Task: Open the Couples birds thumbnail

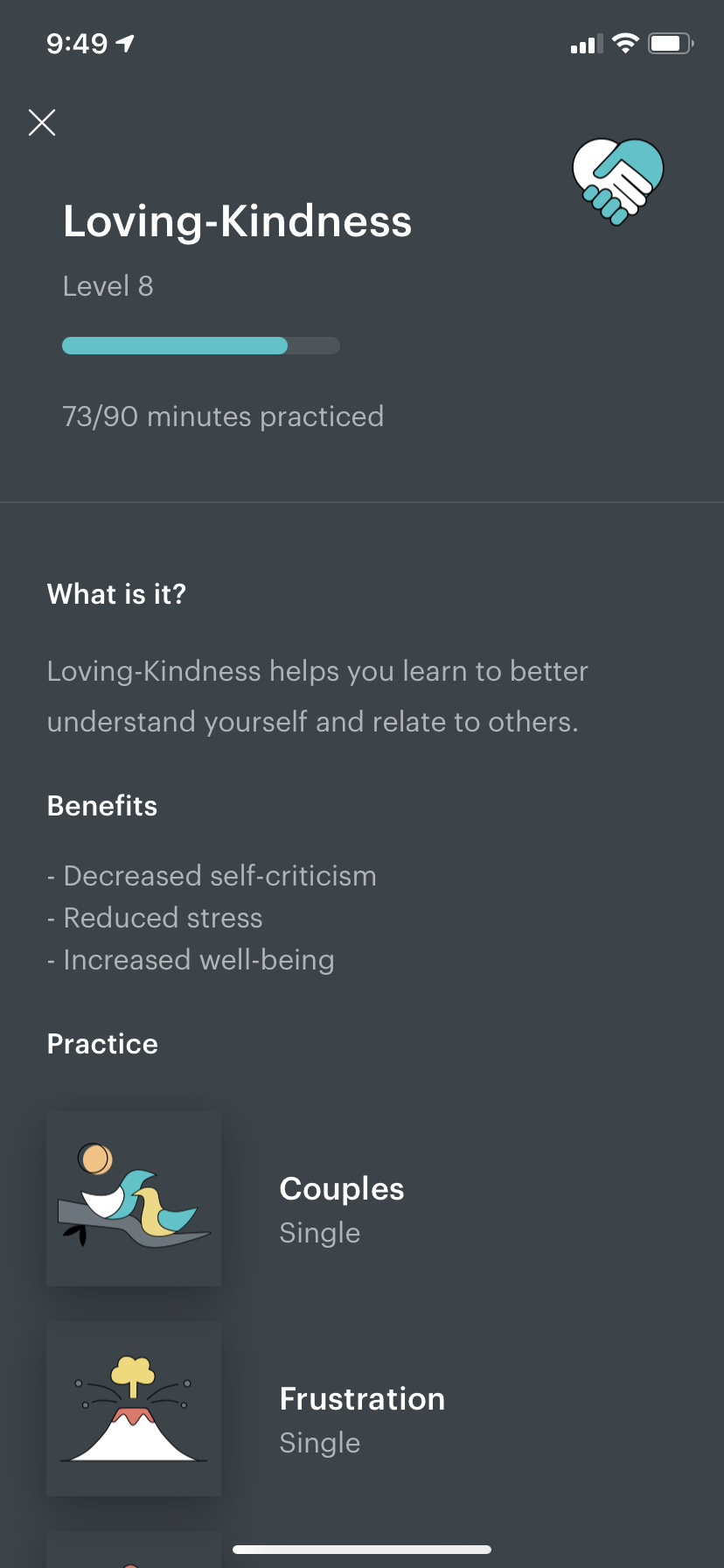Action: [x=134, y=1199]
